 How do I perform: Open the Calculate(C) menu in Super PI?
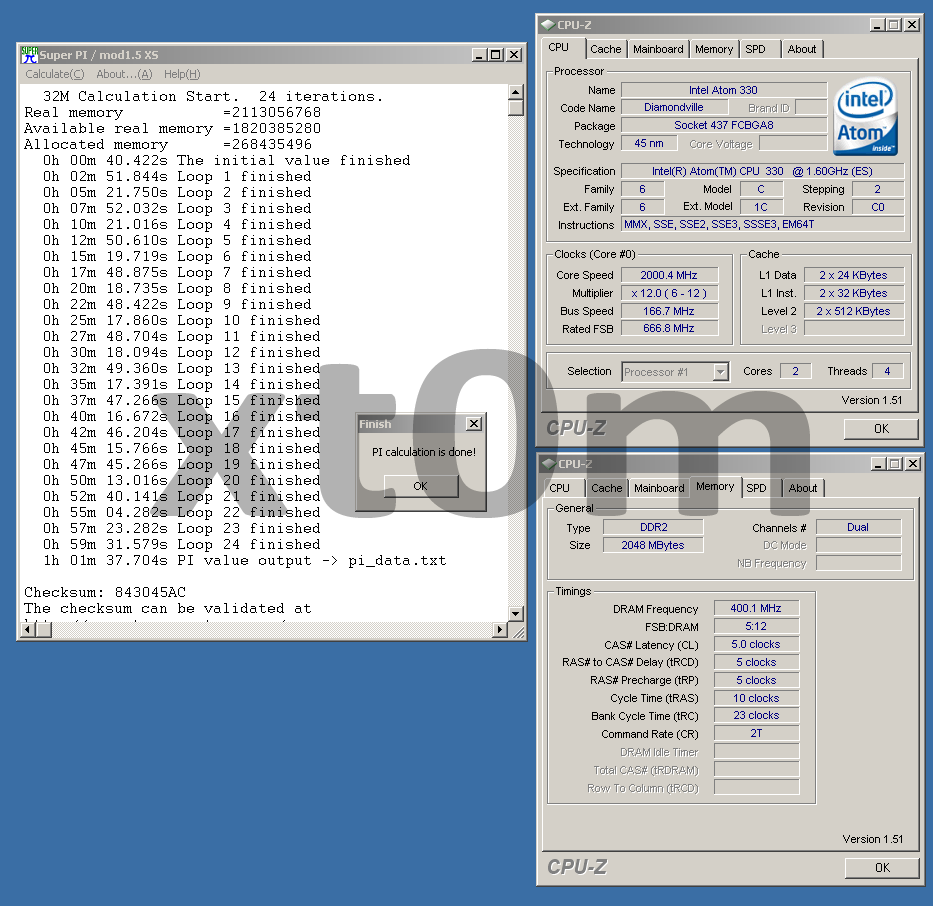[x=55, y=74]
